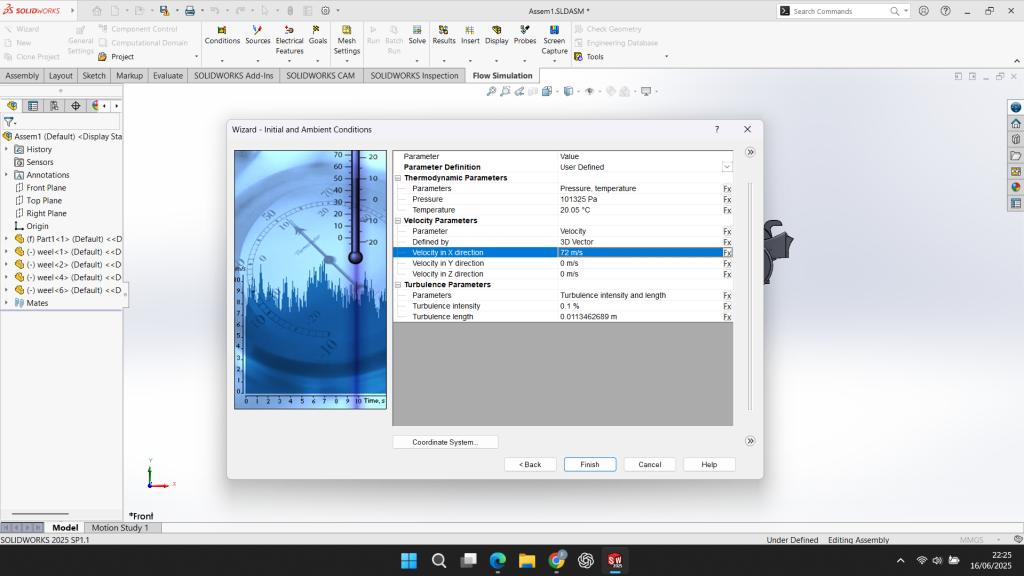Click the Fx button for Turbulence intensity
The width and height of the screenshot is (1024, 576).
point(727,306)
